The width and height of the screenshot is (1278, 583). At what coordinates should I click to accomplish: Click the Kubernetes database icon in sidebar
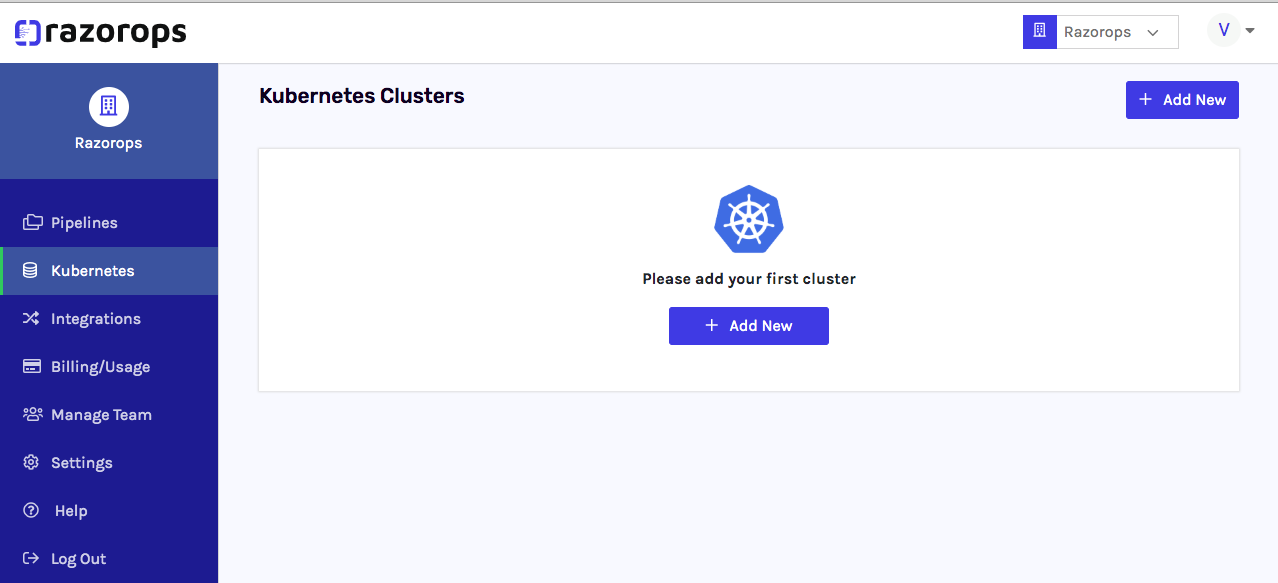(32, 270)
